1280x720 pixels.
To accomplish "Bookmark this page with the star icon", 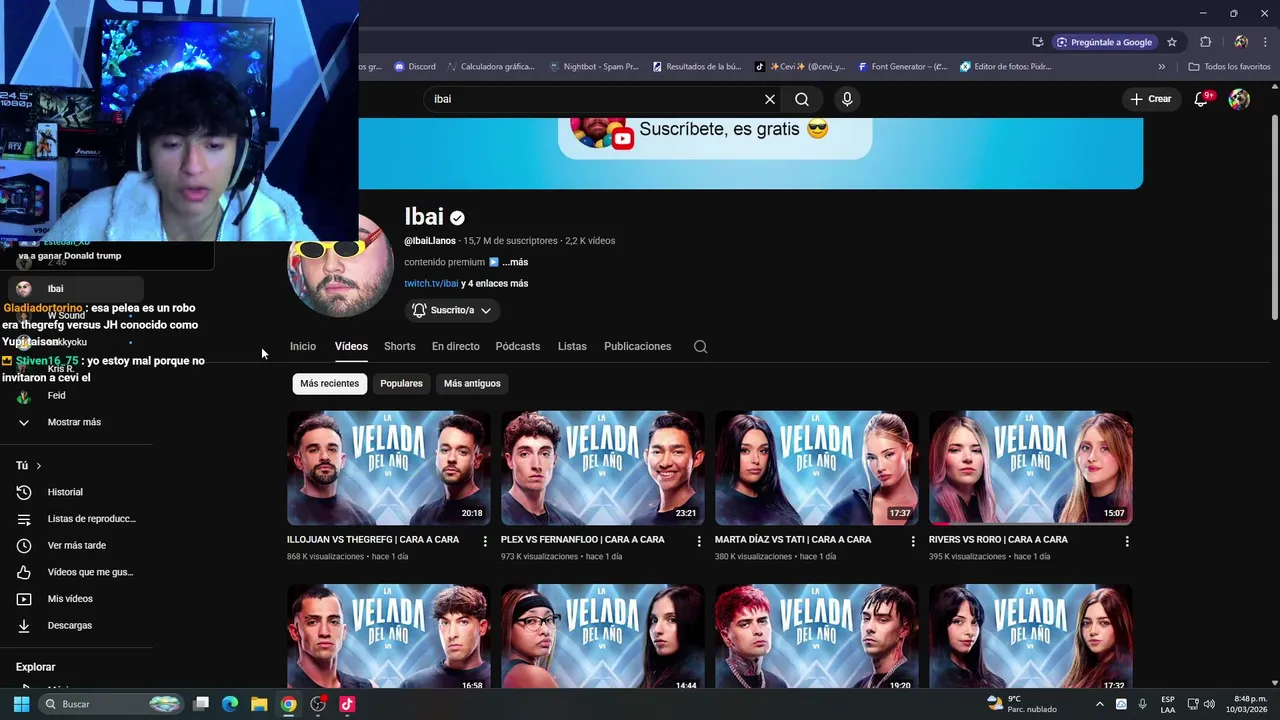I will [1172, 42].
